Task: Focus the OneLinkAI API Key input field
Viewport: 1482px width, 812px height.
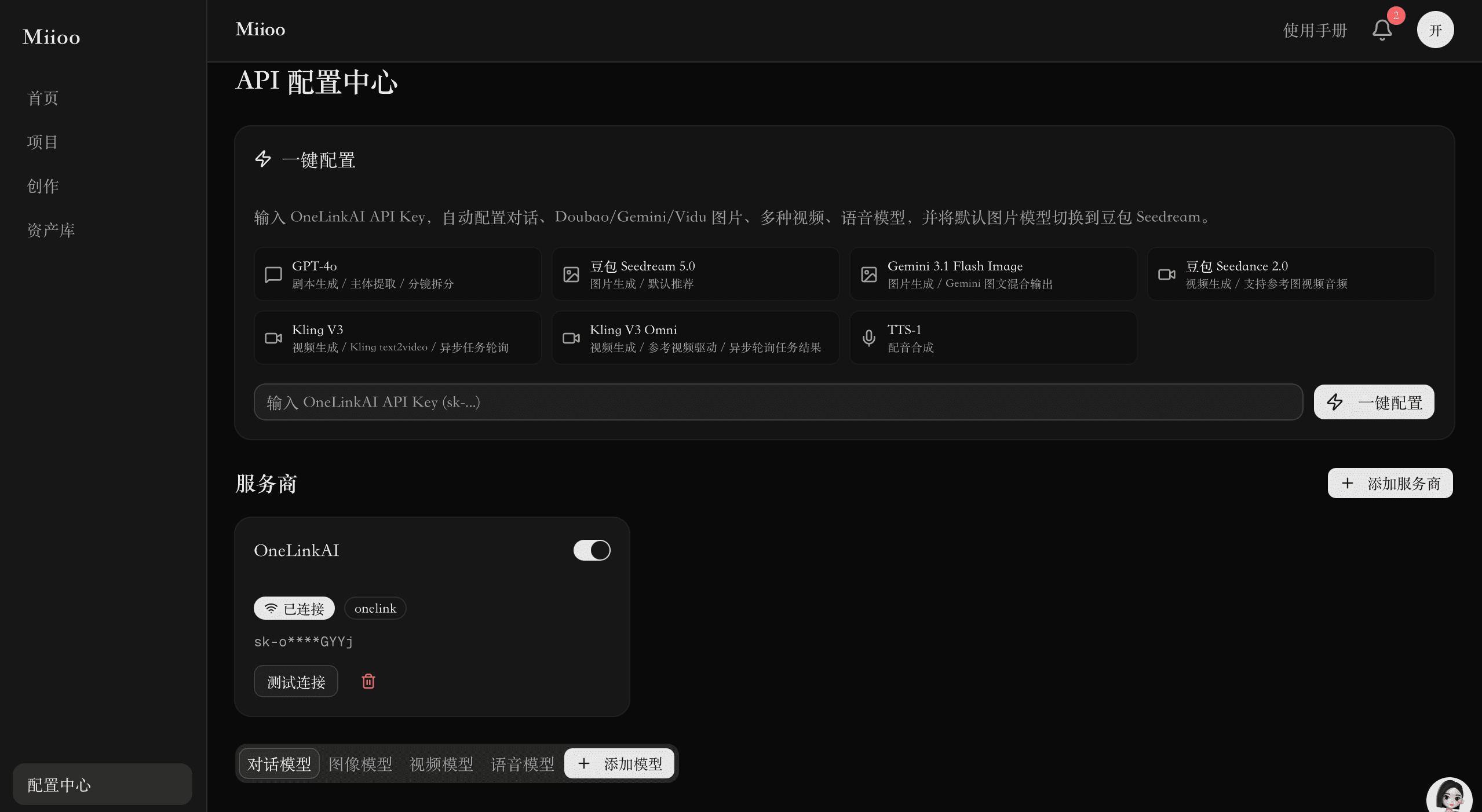Action: (x=778, y=402)
